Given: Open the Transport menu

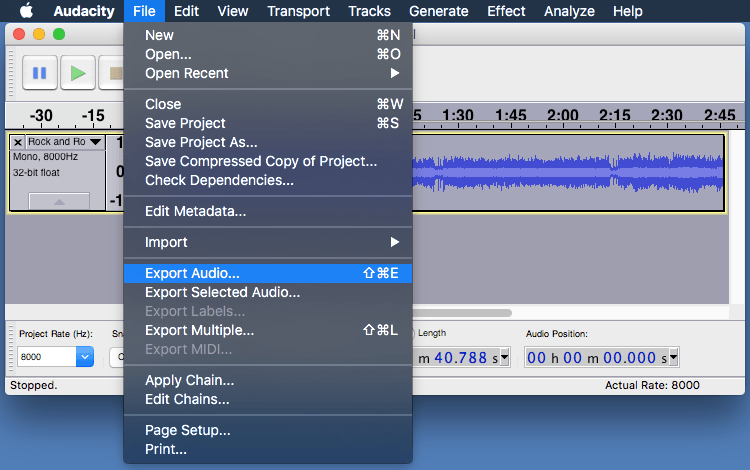Looking at the screenshot, I should tap(298, 11).
